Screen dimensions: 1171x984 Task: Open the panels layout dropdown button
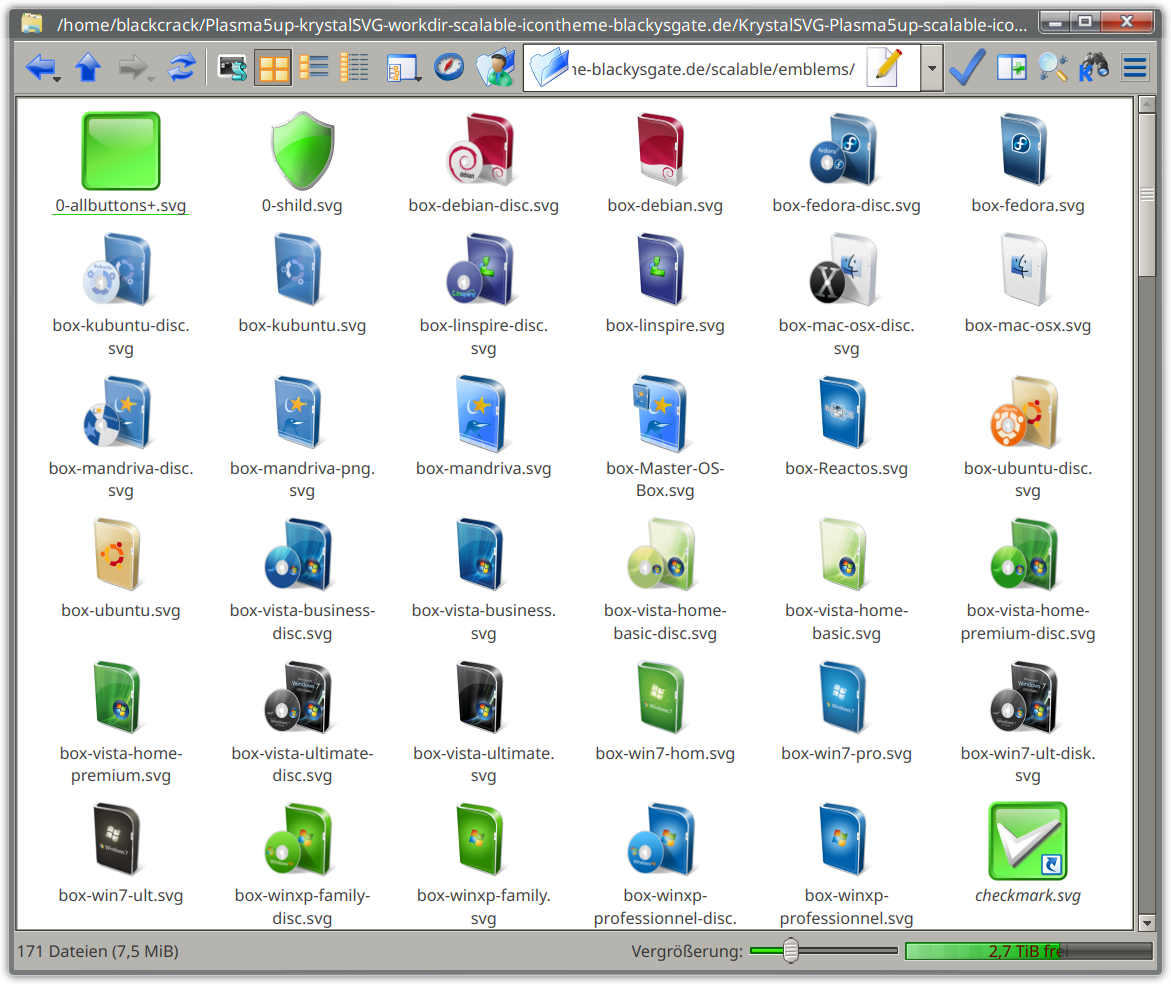coord(403,68)
